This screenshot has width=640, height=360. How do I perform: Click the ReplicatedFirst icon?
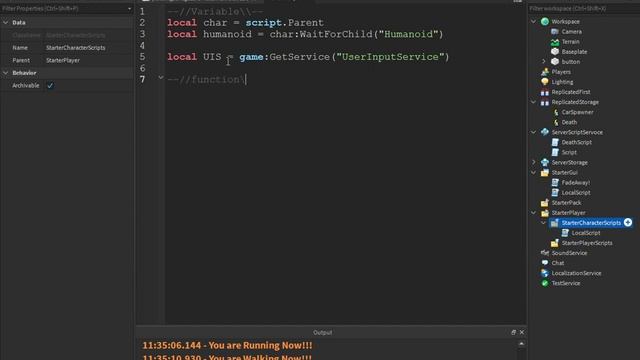[544, 92]
